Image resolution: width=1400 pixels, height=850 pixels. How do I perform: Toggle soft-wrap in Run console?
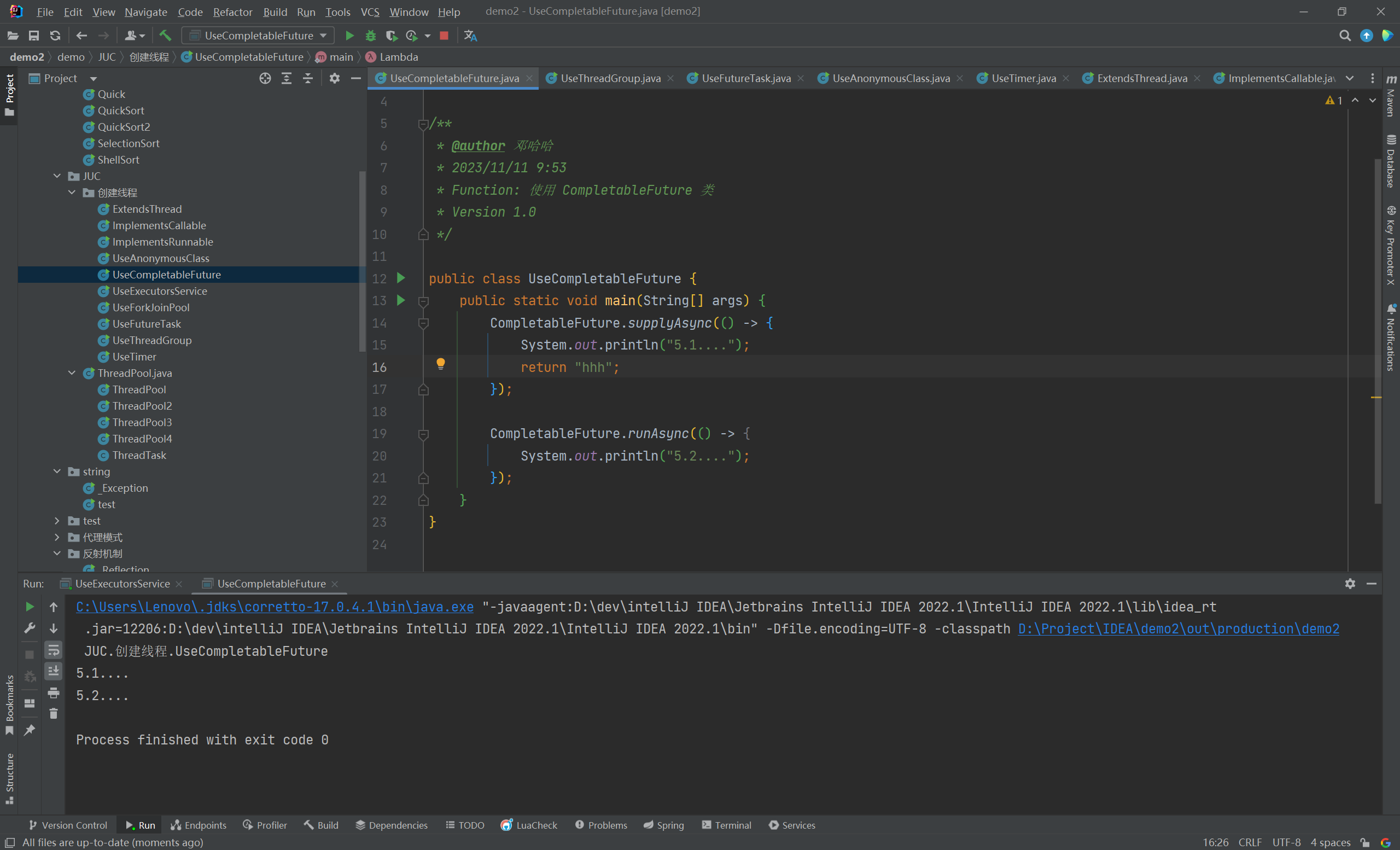point(54,650)
